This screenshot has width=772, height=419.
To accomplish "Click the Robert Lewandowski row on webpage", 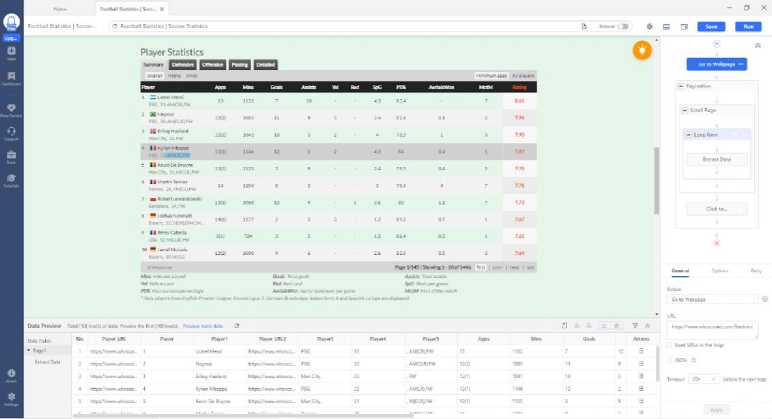I will pos(338,202).
